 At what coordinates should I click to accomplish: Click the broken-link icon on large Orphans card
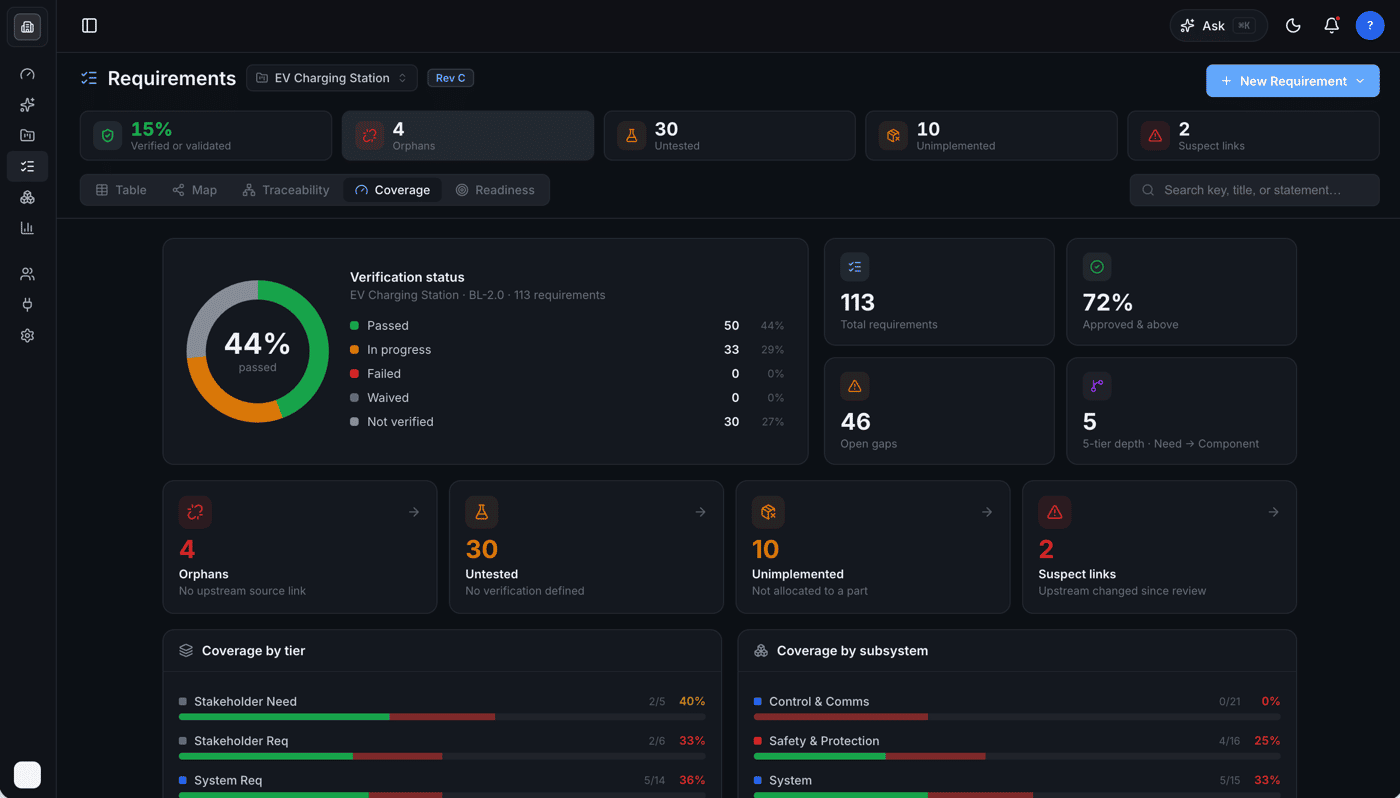(195, 512)
